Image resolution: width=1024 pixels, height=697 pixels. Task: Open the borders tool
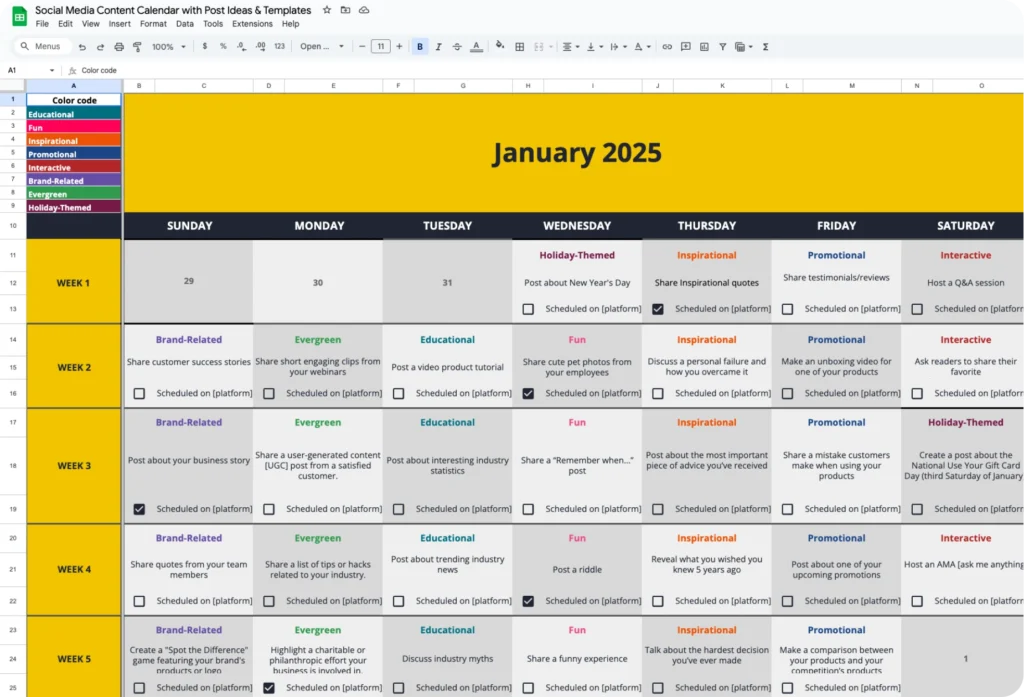click(519, 46)
